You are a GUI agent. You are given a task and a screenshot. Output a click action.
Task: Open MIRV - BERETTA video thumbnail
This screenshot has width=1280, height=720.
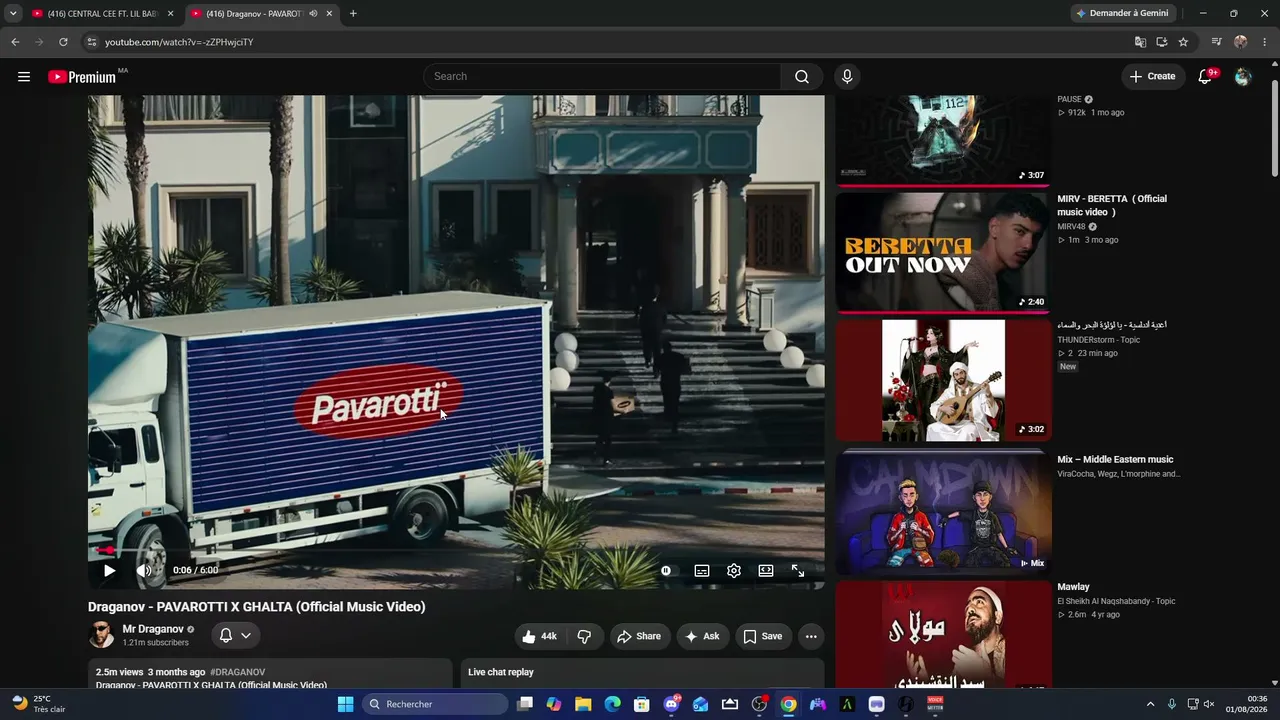point(943,252)
